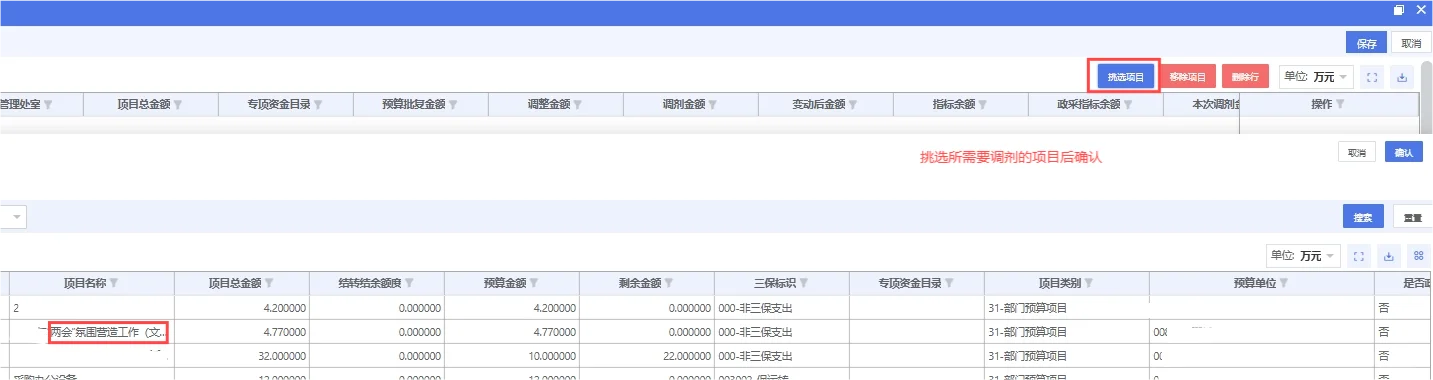Click the 移除项目 button
Screen dimensions: 1433x380
tap(1187, 76)
